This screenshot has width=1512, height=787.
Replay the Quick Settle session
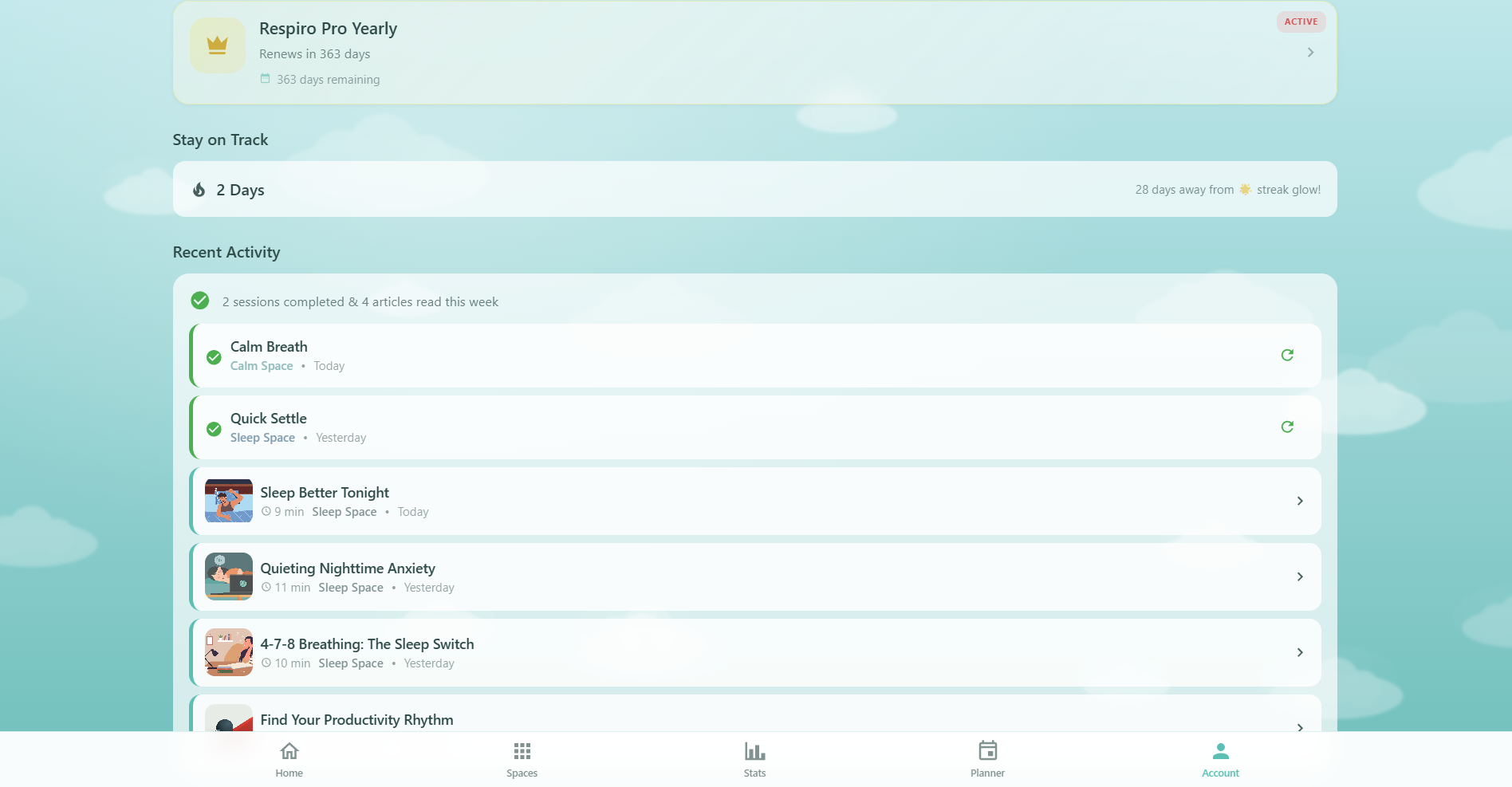click(1287, 427)
